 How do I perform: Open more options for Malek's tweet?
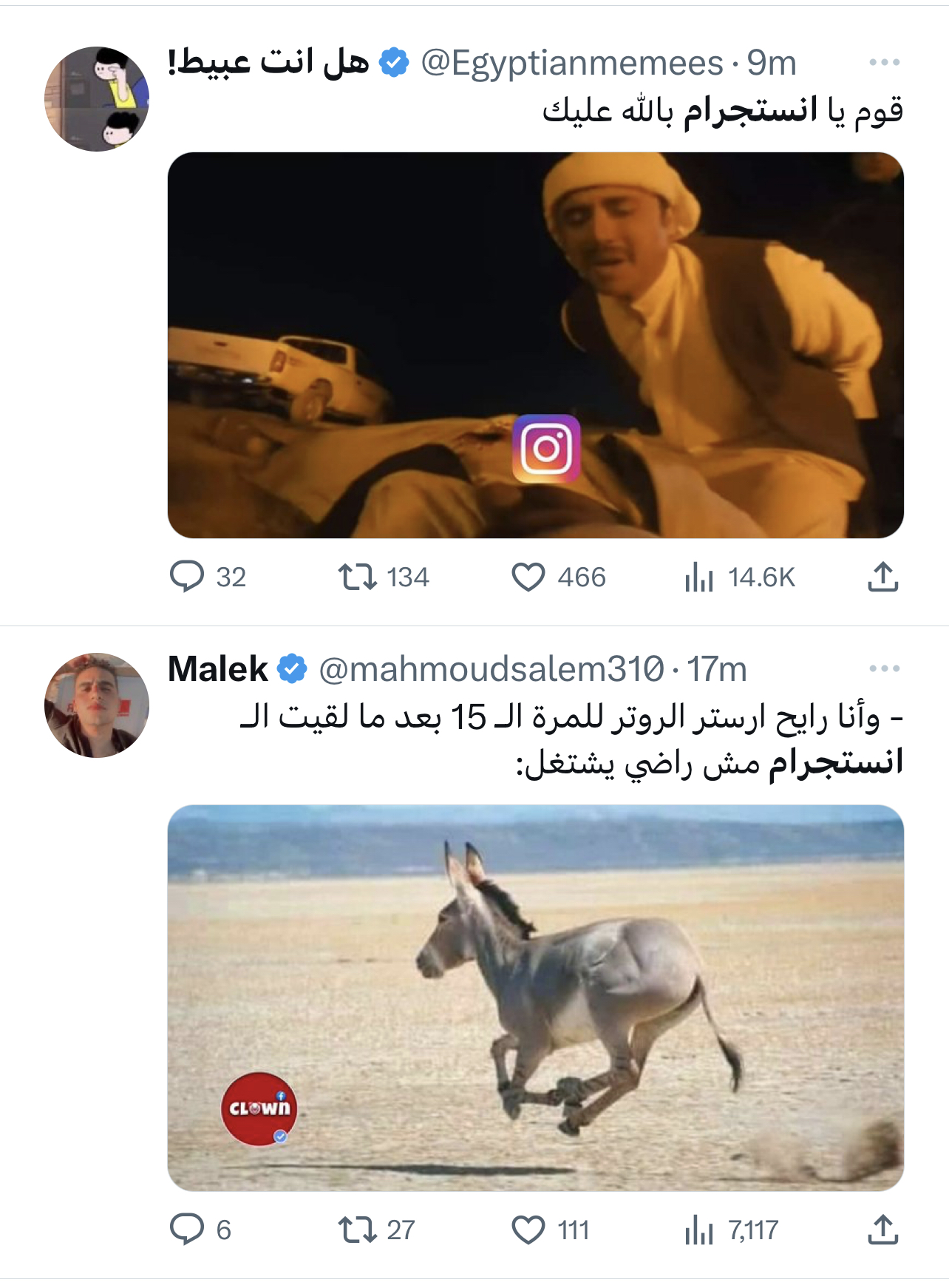884,668
